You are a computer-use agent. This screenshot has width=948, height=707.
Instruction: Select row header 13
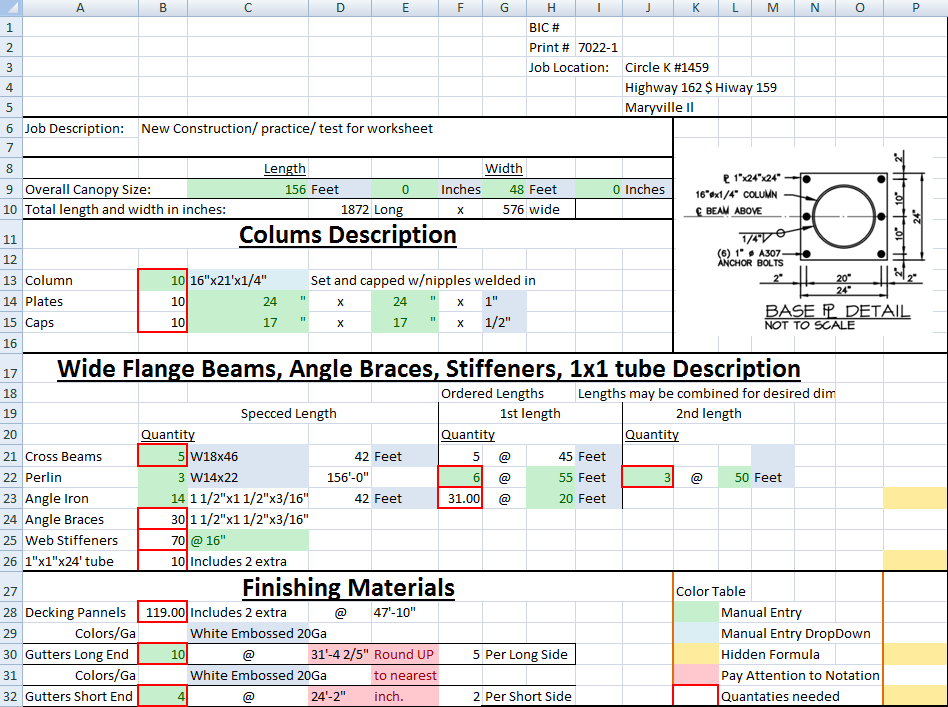click(x=10, y=281)
